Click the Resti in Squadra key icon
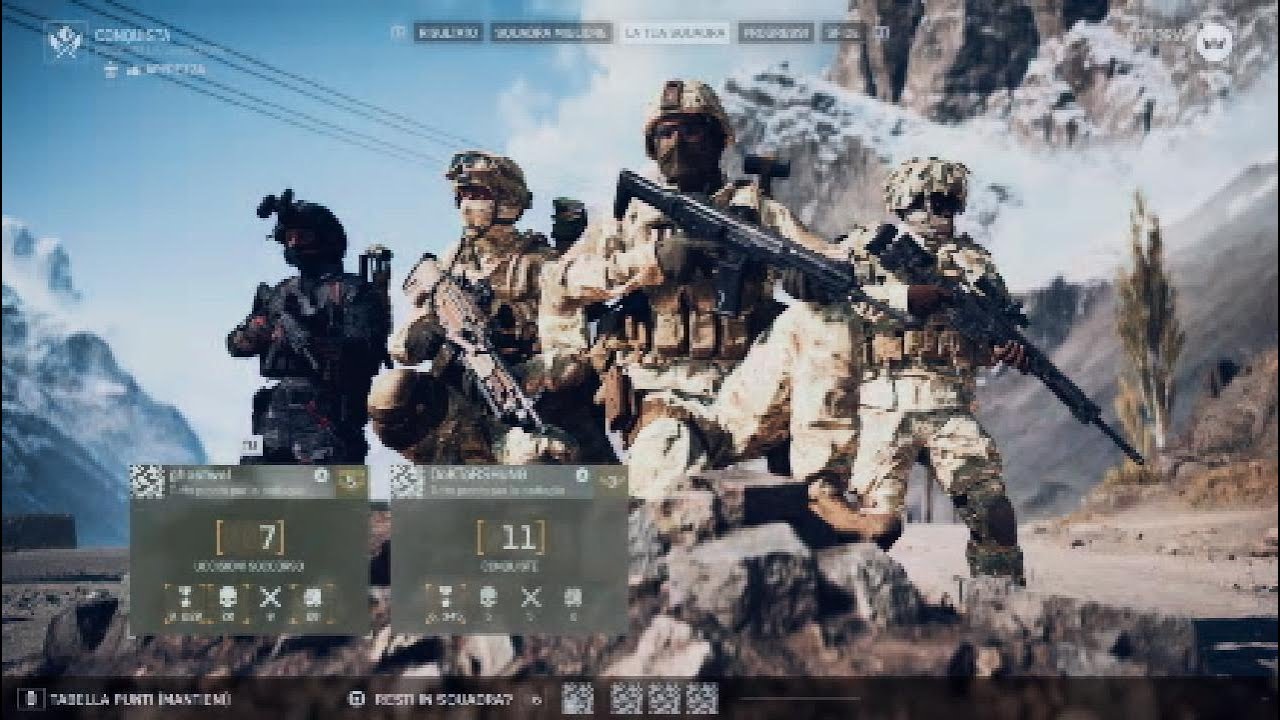Screen dimensions: 1280x720 [355, 699]
